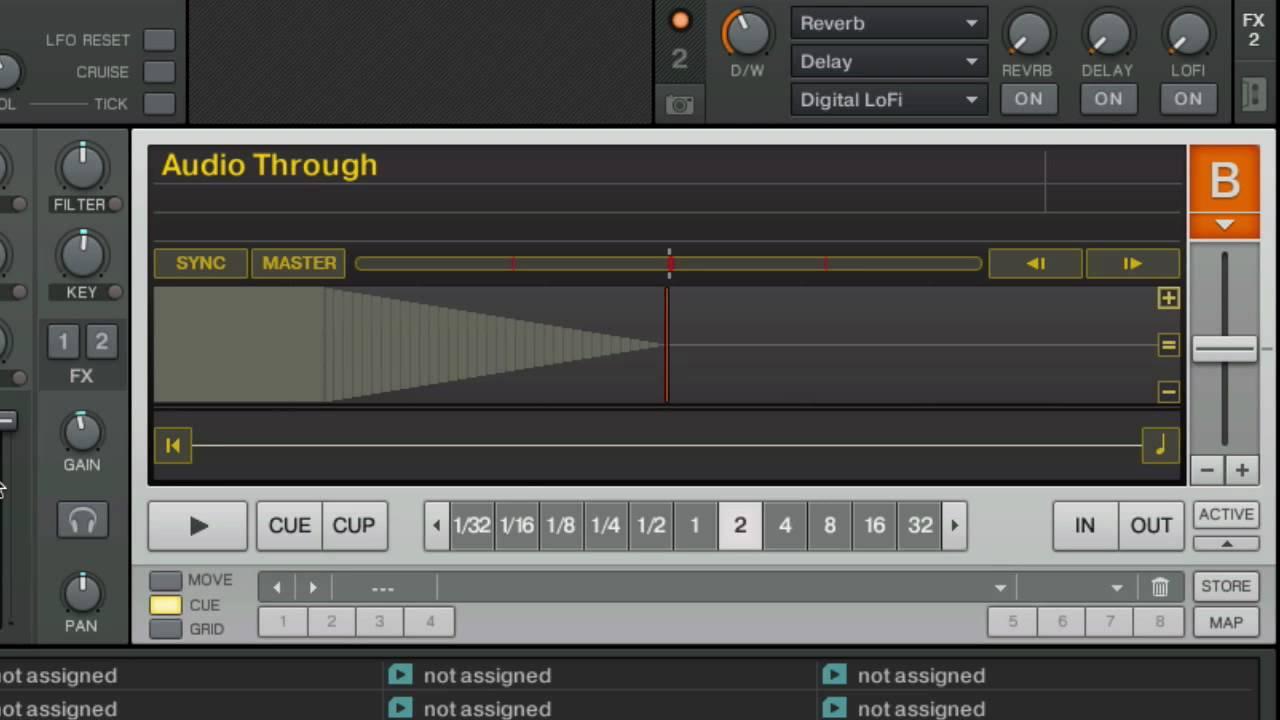Image resolution: width=1280 pixels, height=720 pixels.
Task: Click the tempo bend right arrow
Action: click(x=1132, y=263)
